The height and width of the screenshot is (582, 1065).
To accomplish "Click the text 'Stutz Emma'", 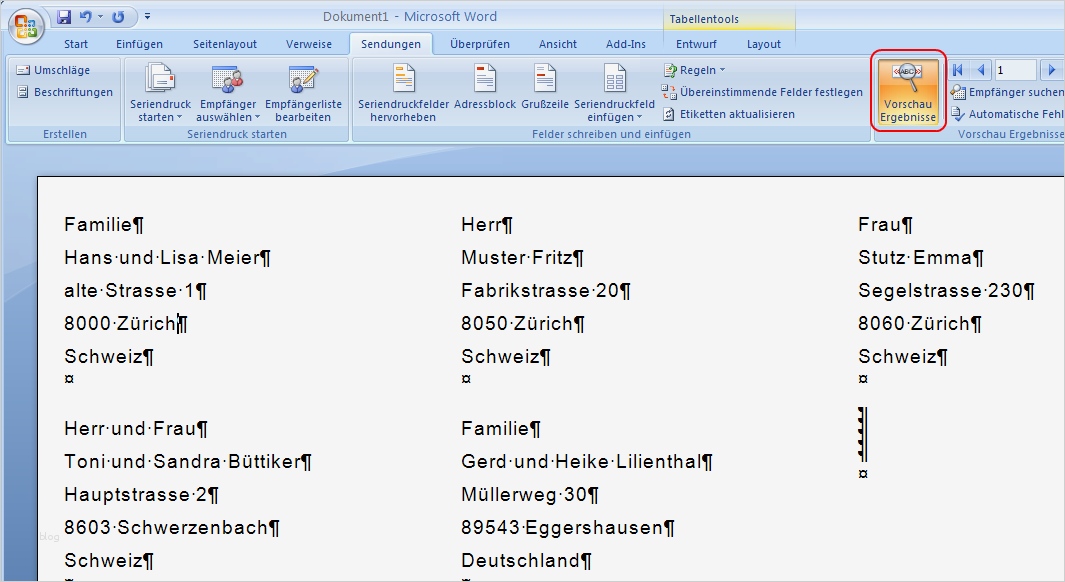I will [915, 258].
